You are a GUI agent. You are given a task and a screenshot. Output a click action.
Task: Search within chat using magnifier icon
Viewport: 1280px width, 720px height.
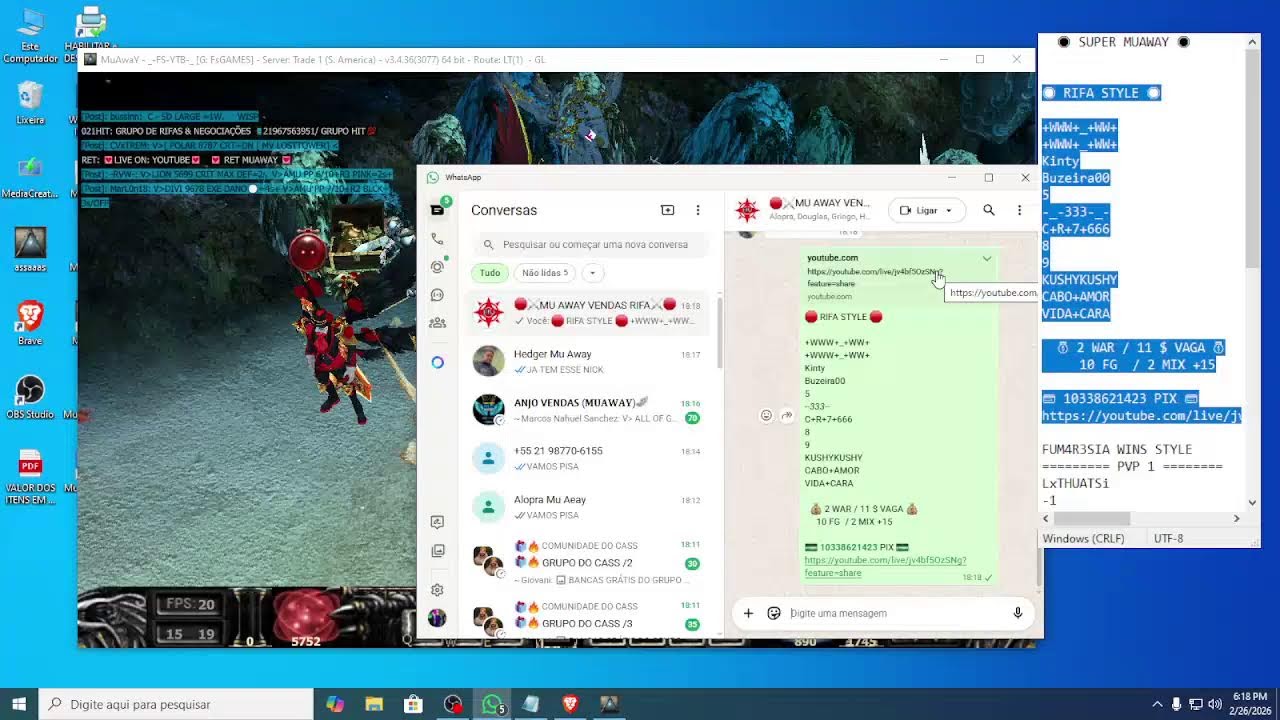[x=988, y=210]
